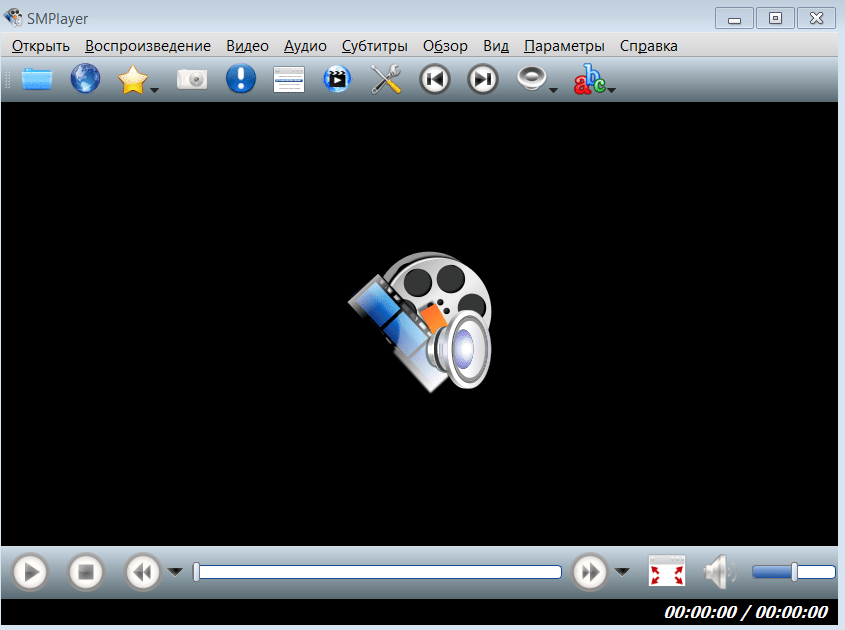Open the Воспроизведение menu
The height and width of the screenshot is (630, 845).
click(x=148, y=46)
